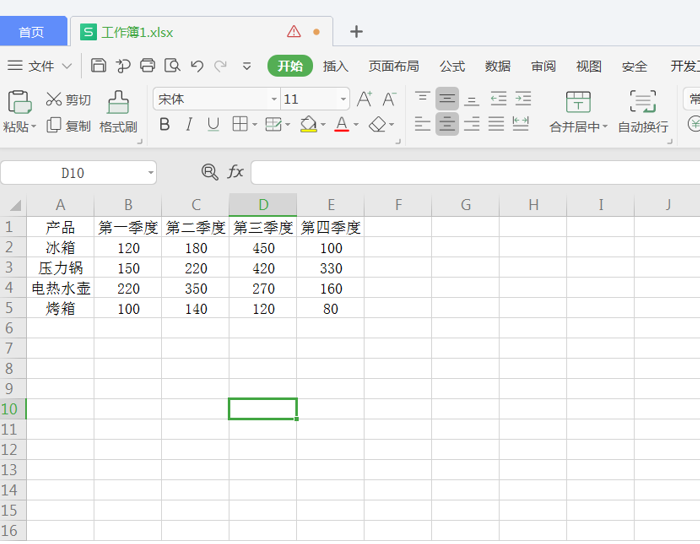Toggle middle vertical alignment
The image size is (700, 544).
447,98
